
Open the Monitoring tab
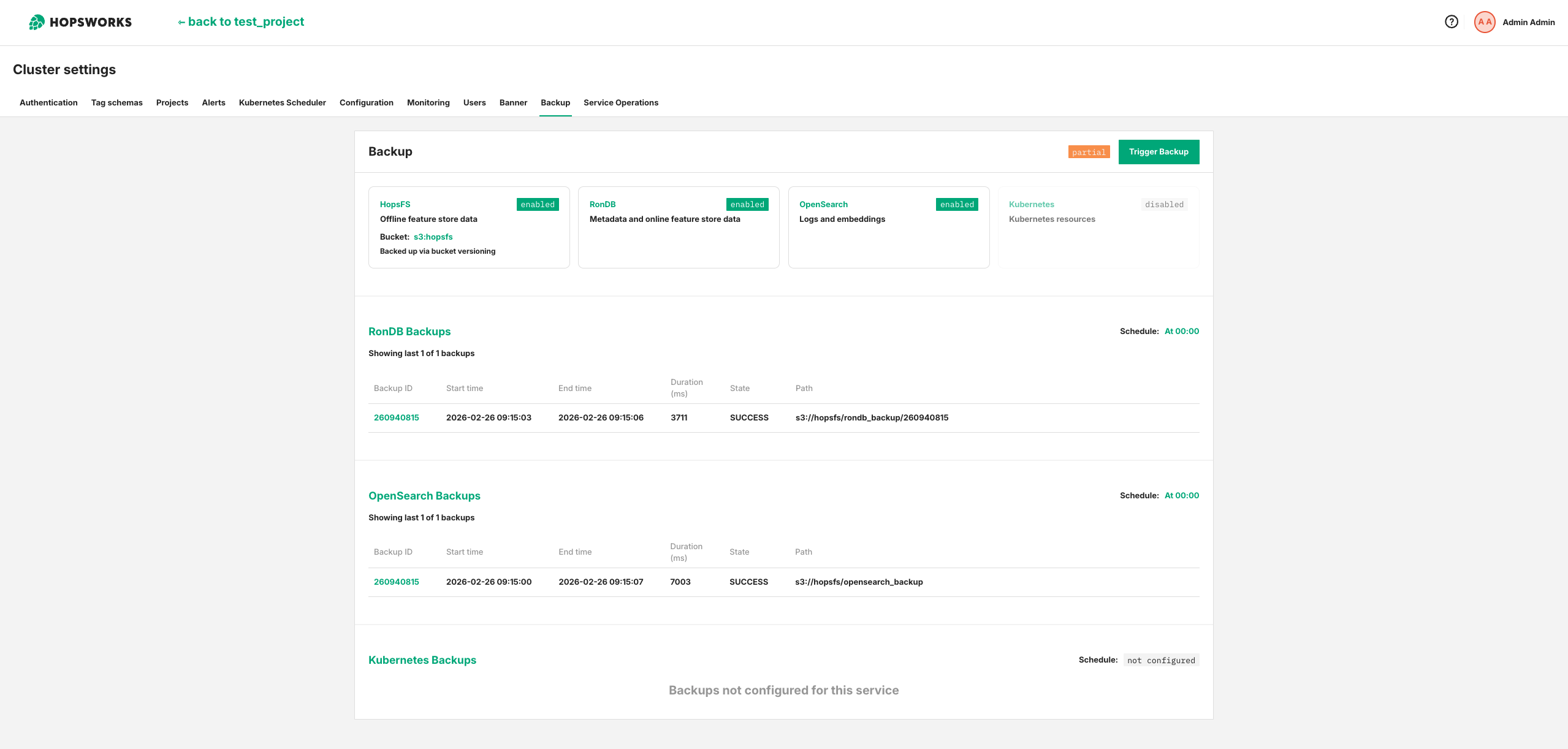click(428, 102)
